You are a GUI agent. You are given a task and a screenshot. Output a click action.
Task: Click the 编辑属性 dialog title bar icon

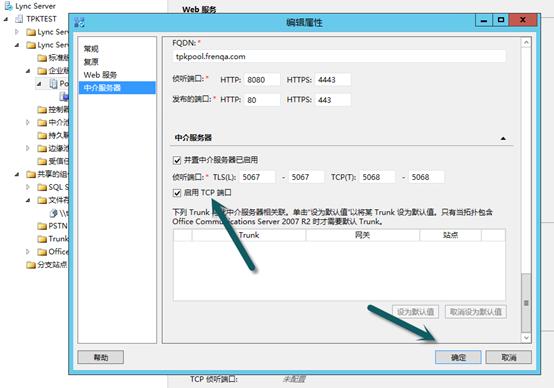coord(79,22)
